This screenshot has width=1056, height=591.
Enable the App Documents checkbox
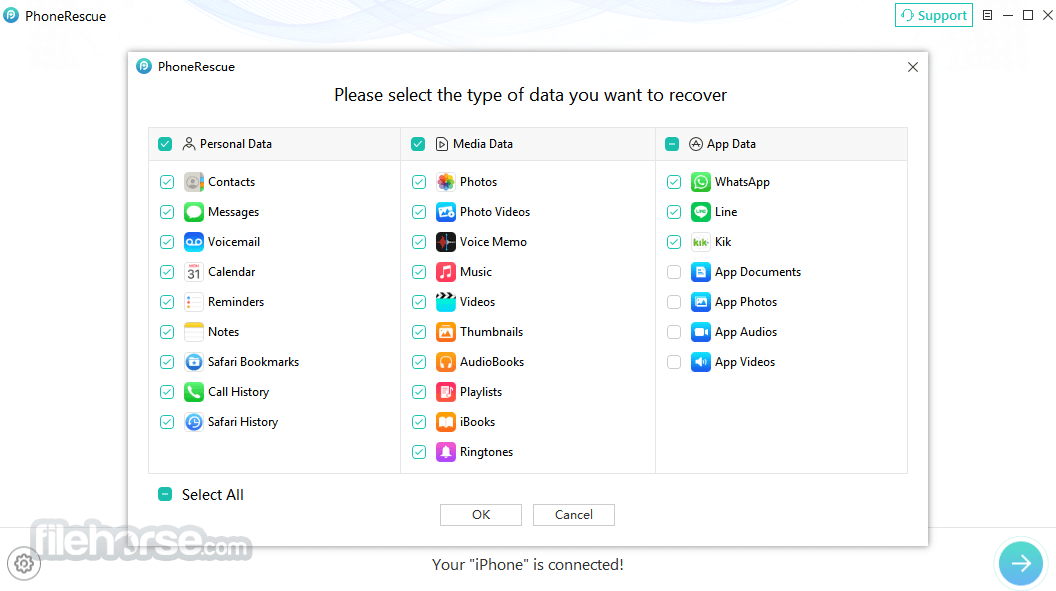(674, 272)
